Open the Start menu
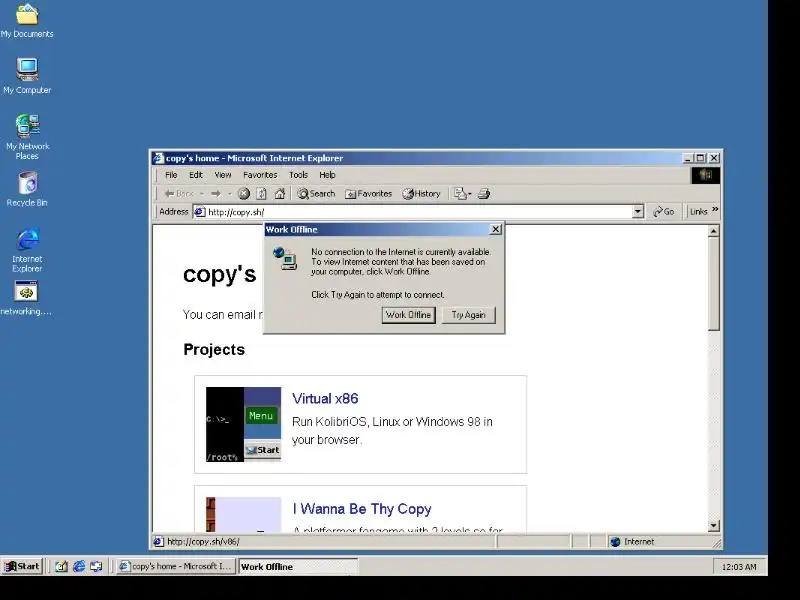The image size is (800, 600). point(22,566)
